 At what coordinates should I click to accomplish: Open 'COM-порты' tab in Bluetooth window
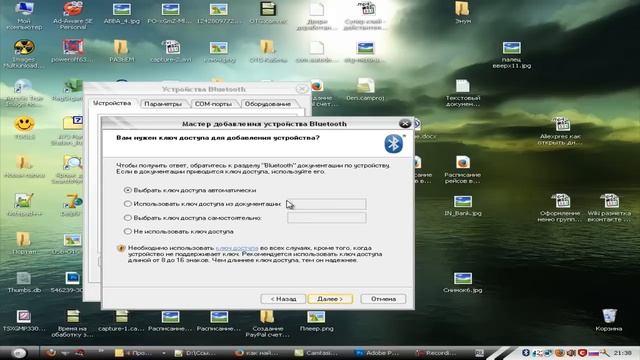[x=213, y=104]
